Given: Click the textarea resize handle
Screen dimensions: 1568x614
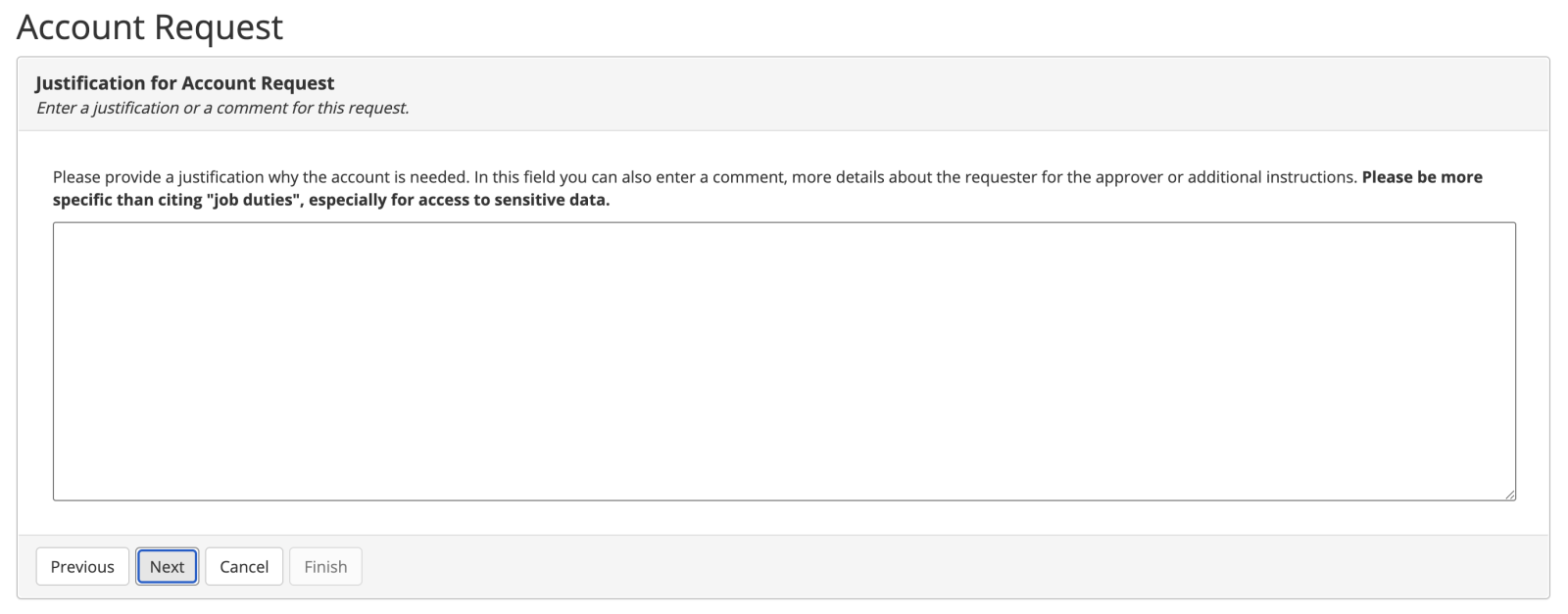Looking at the screenshot, I should click(x=1509, y=495).
